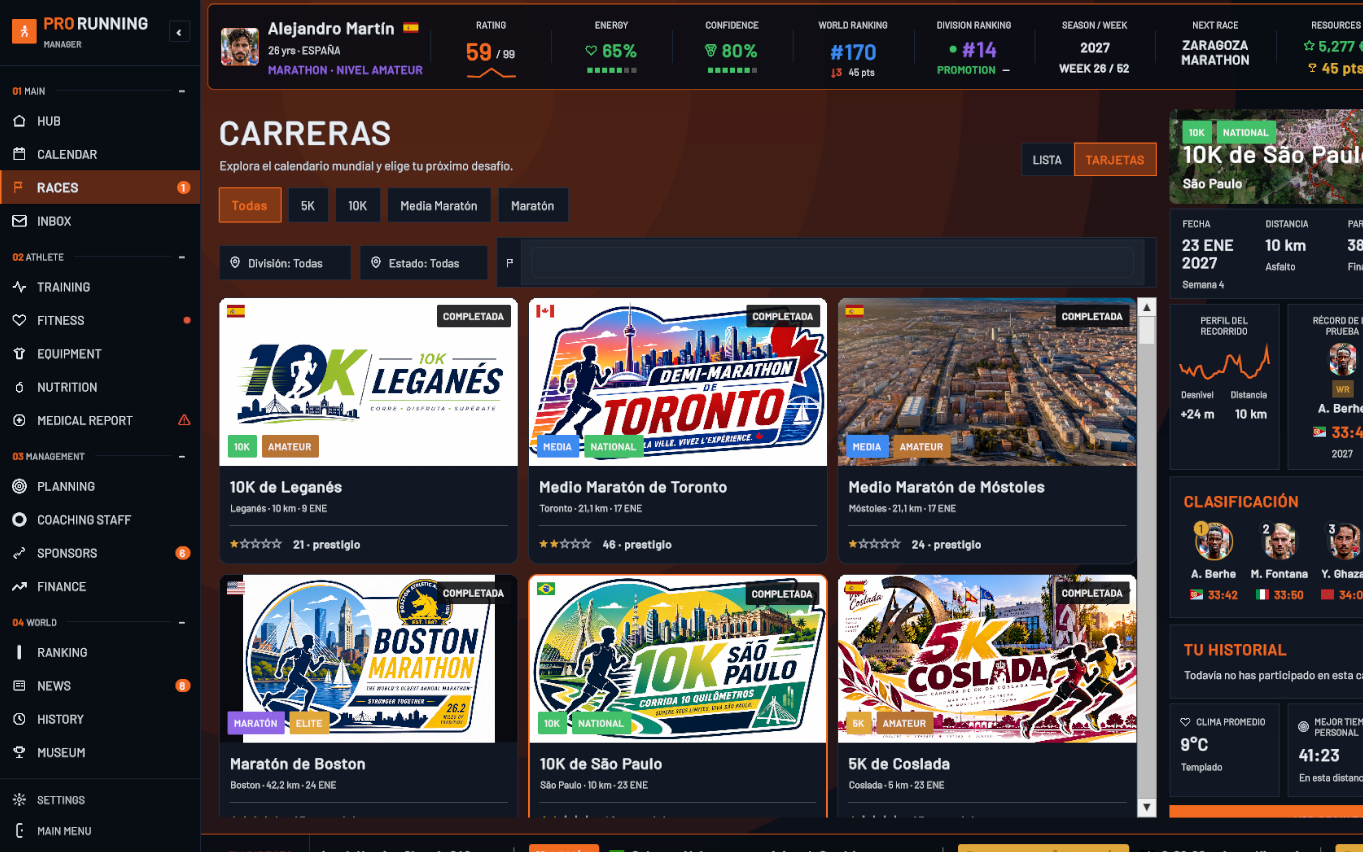
Task: Open Equipment shirt icon in sidebar
Action: (19, 354)
